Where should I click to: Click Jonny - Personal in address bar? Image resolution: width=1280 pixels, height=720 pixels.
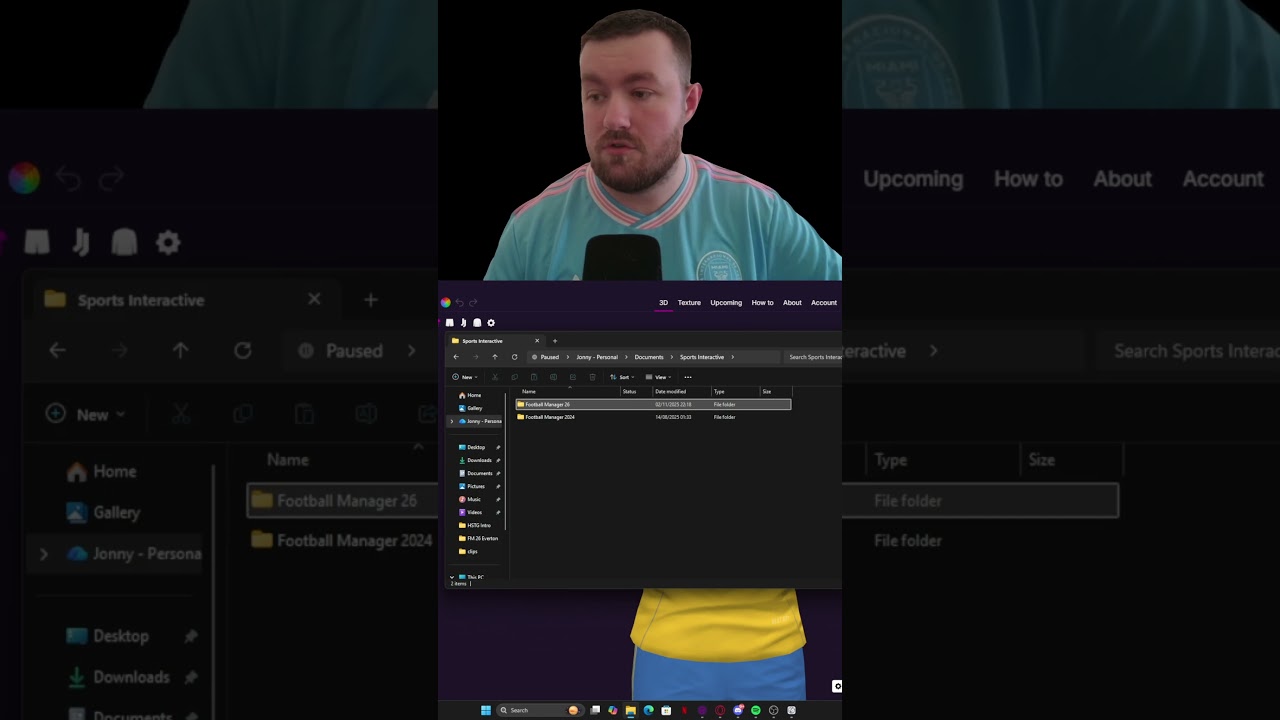point(597,357)
